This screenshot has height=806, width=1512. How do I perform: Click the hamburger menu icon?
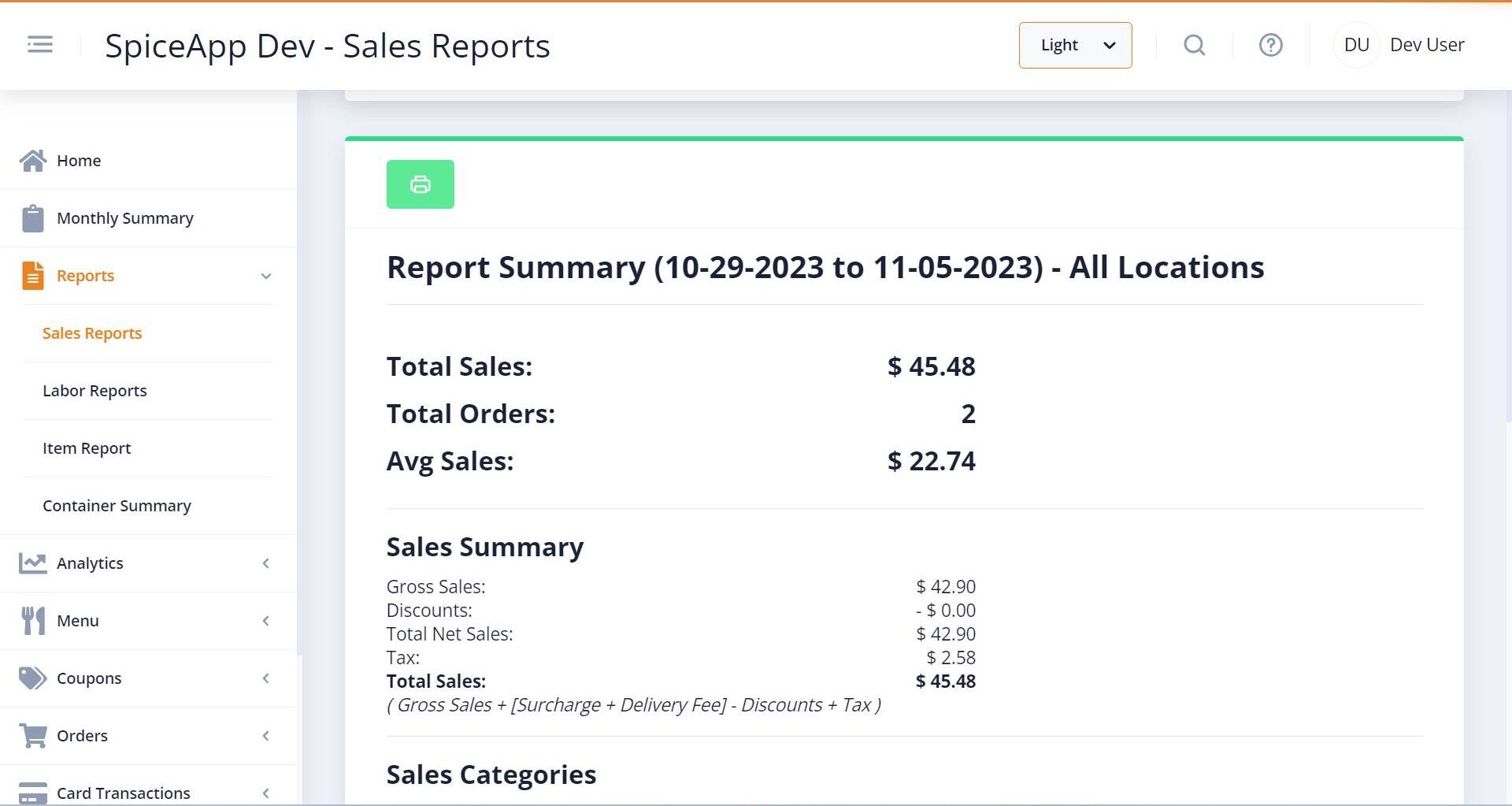click(x=40, y=45)
